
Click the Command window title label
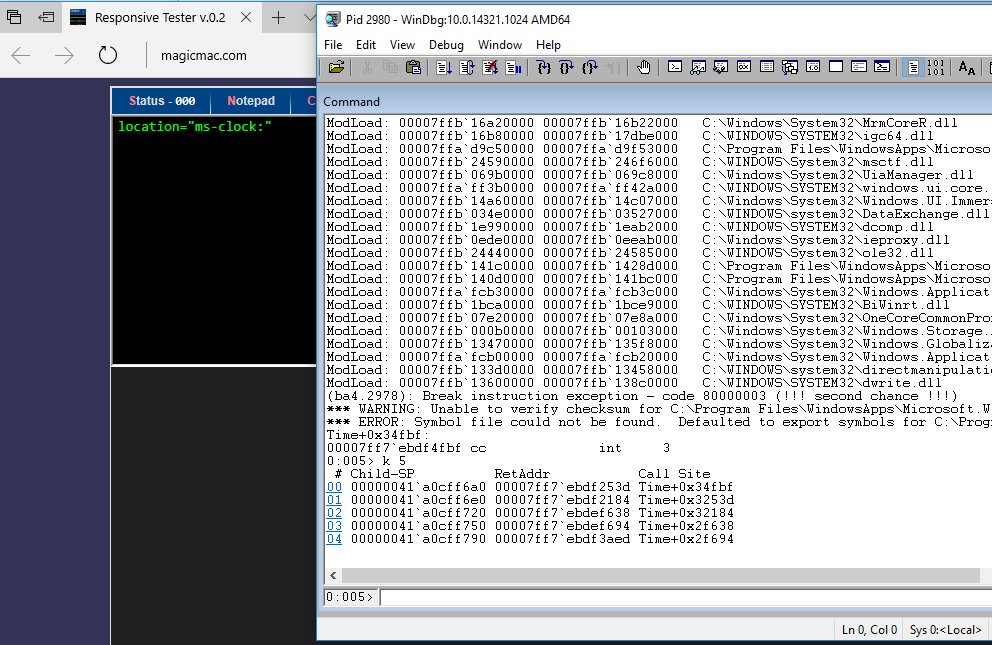click(351, 102)
